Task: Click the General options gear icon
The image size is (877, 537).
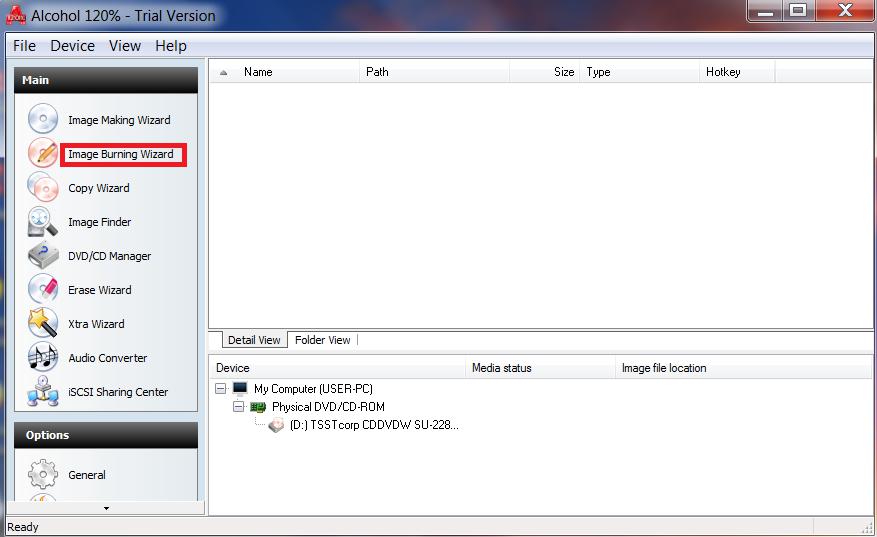Action: click(43, 474)
